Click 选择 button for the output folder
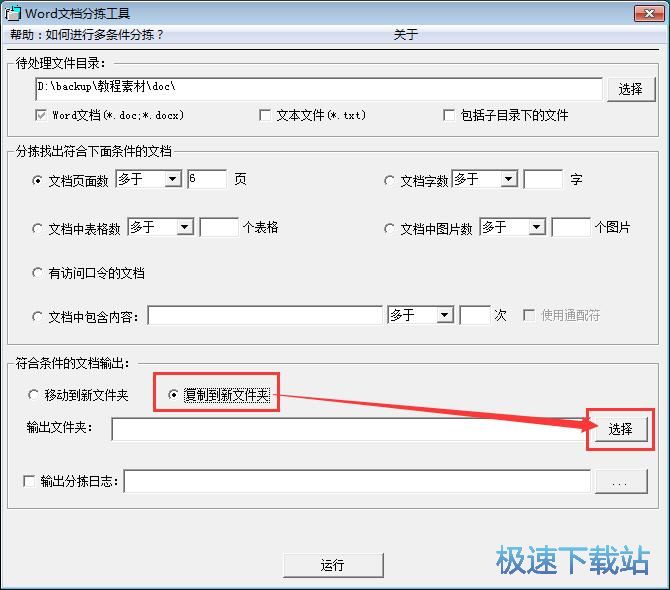The width and height of the screenshot is (670, 590). [620, 429]
